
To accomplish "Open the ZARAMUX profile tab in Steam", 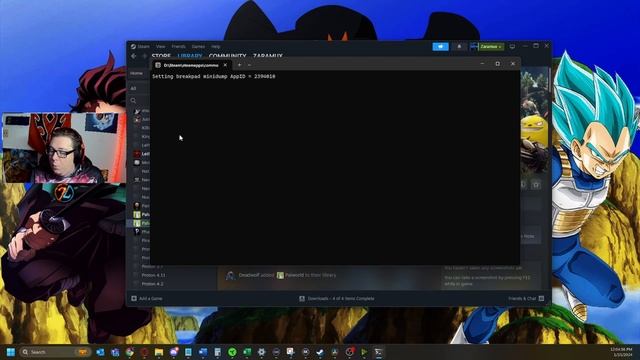I will [x=268, y=56].
